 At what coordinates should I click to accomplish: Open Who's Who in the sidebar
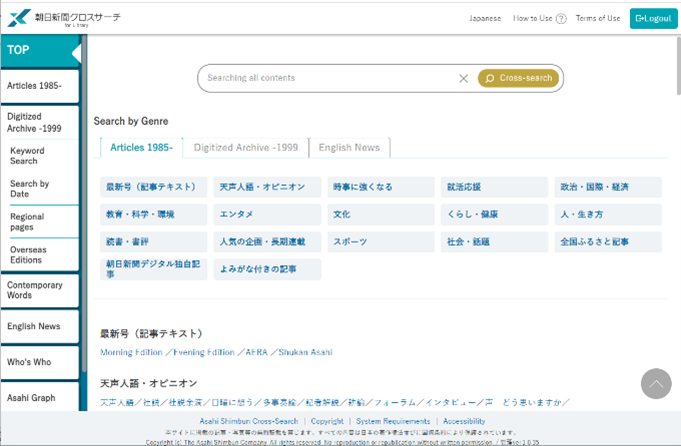coord(40,362)
